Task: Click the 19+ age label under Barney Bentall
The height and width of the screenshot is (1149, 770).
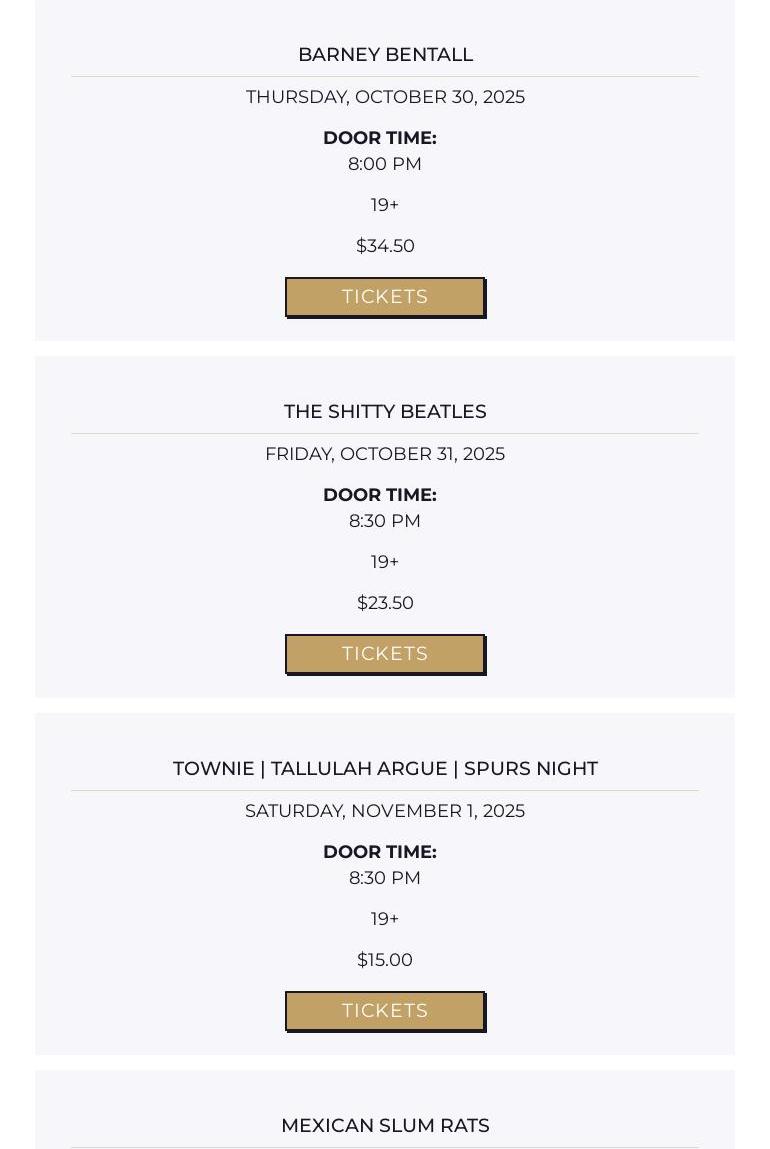Action: click(x=385, y=205)
